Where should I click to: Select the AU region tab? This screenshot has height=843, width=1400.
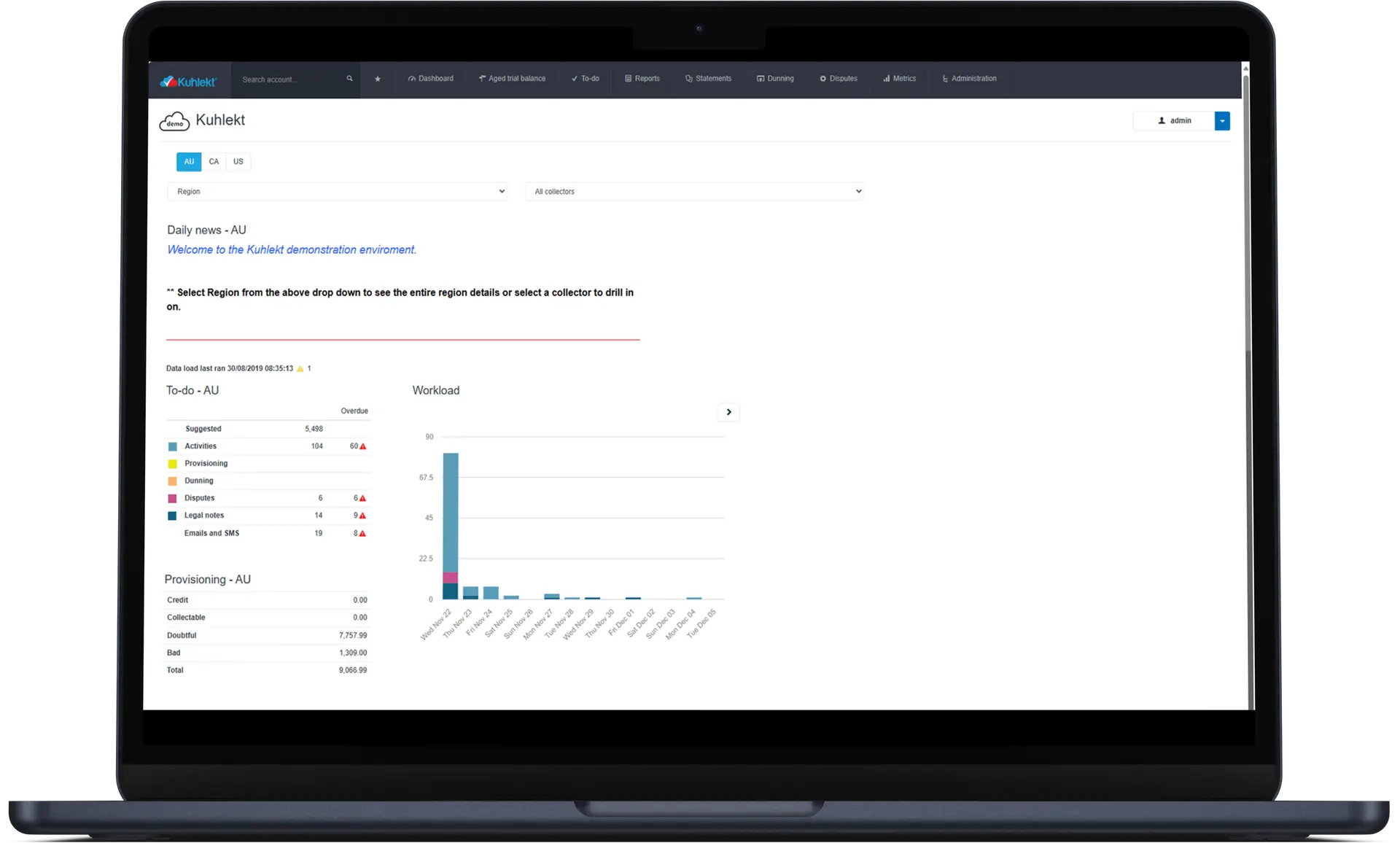tap(189, 161)
